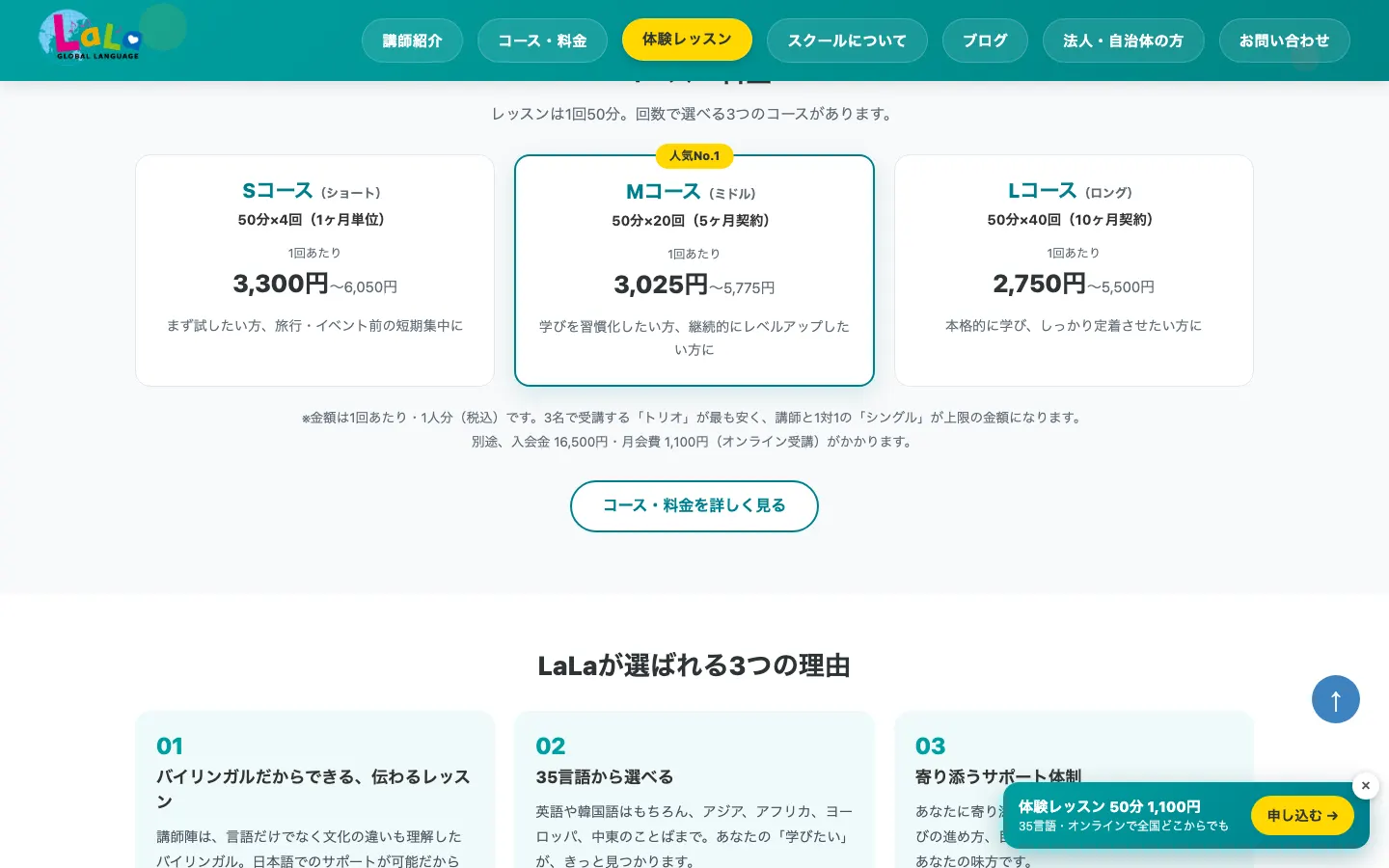Click the 人気No.1 badge
The image size is (1389, 868).
point(694,155)
